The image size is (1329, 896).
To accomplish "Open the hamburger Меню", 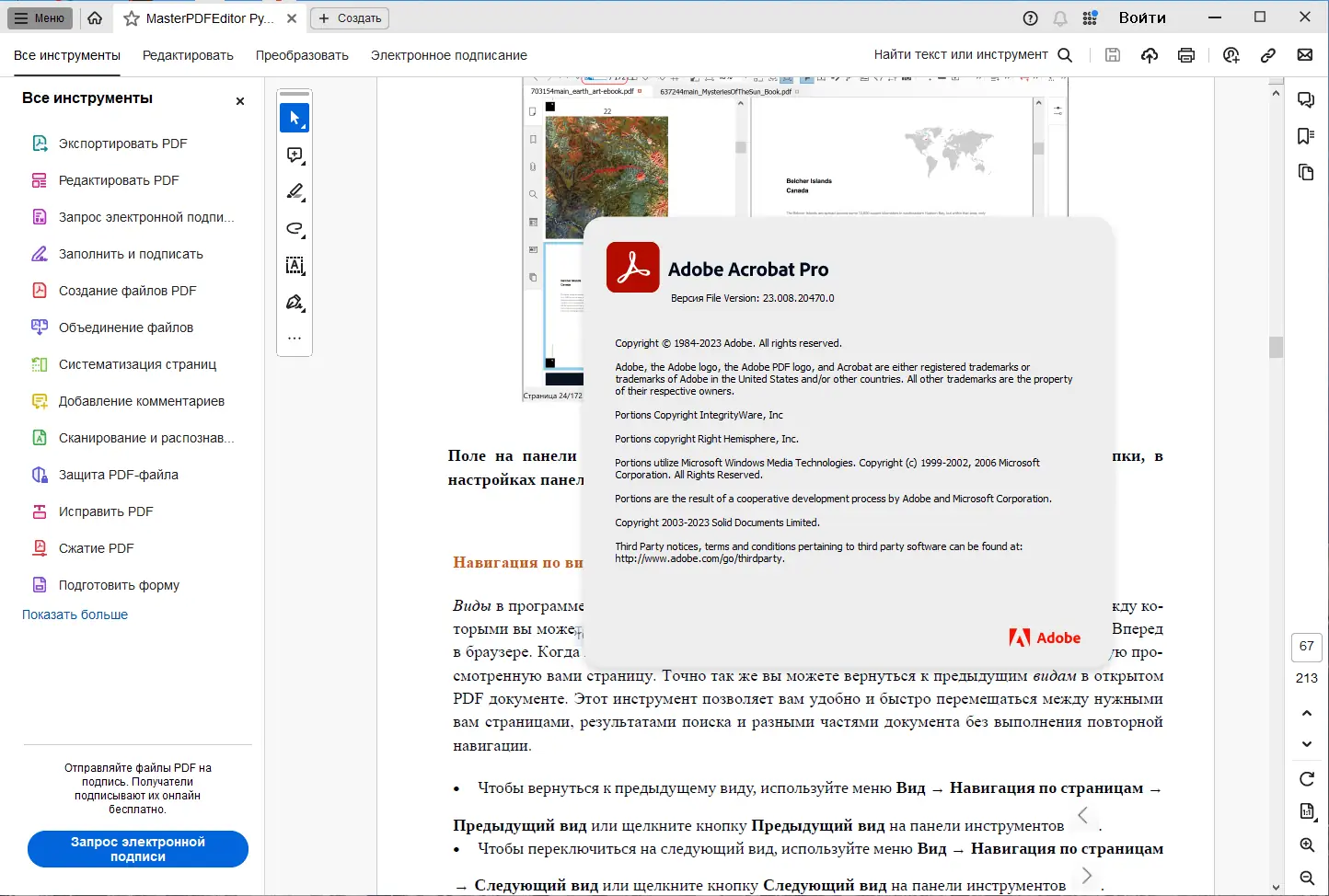I will 39,17.
